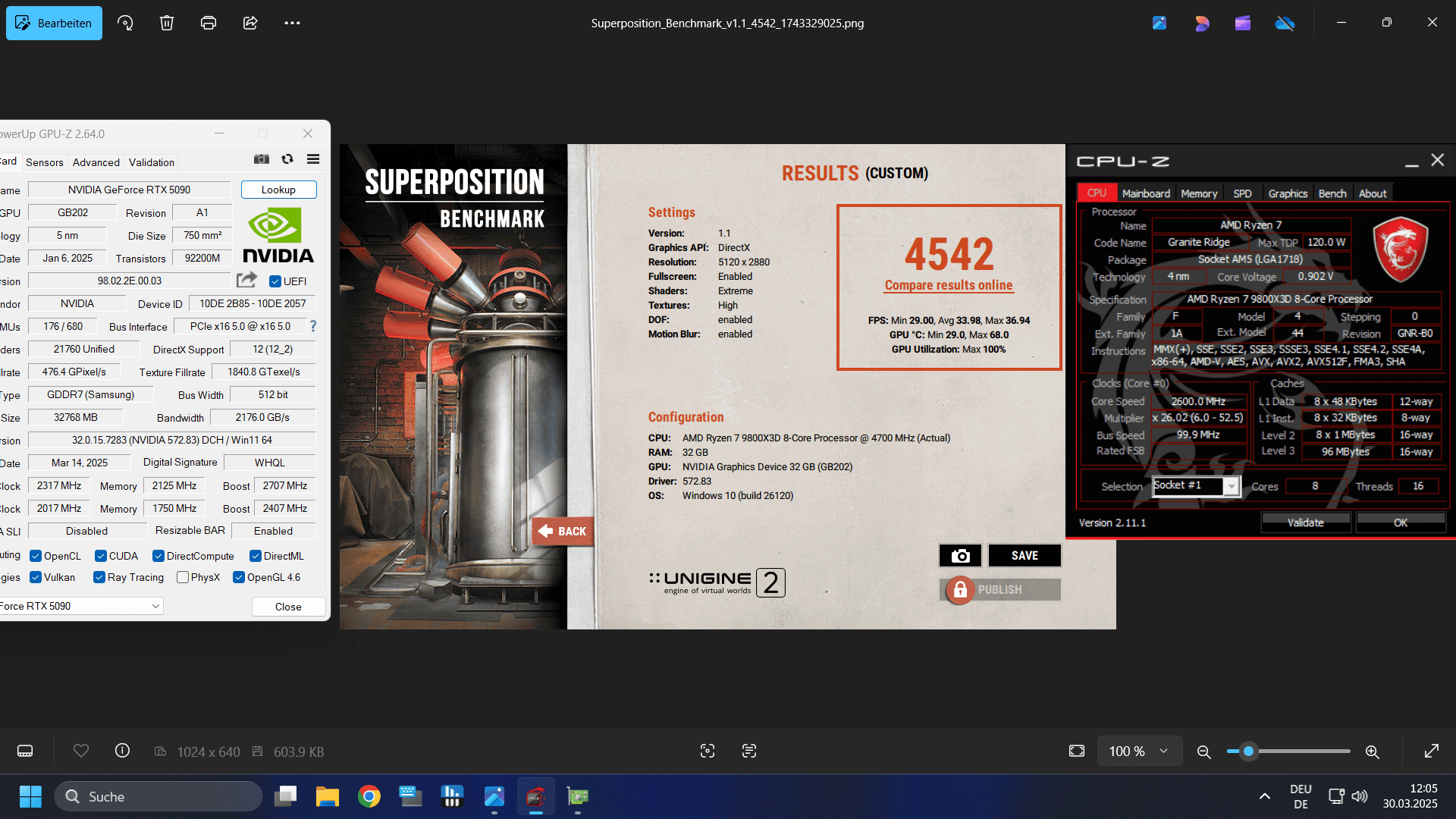This screenshot has width=1456, height=819.
Task: Switch to GPU-Z Sensors tab
Action: [x=45, y=162]
